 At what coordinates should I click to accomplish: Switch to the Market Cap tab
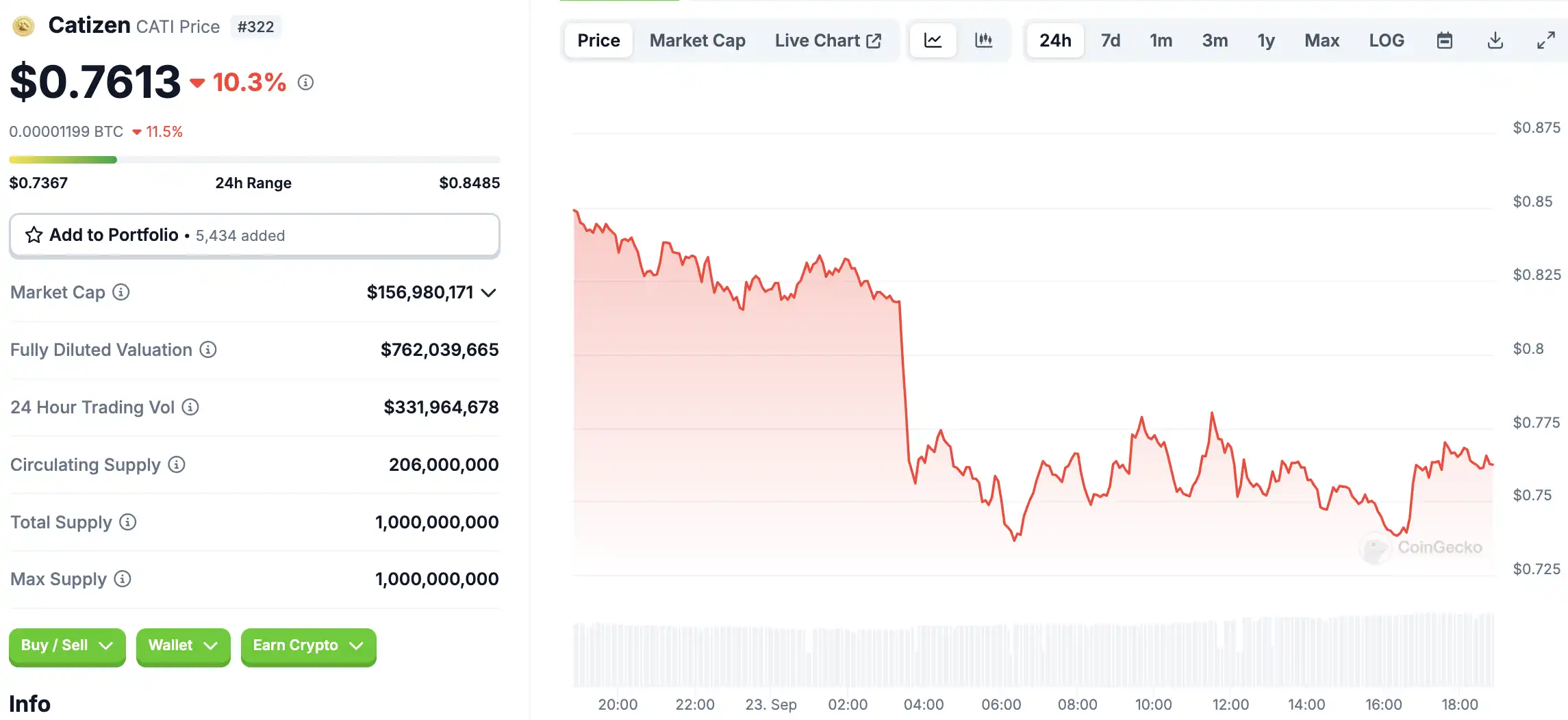click(x=697, y=40)
